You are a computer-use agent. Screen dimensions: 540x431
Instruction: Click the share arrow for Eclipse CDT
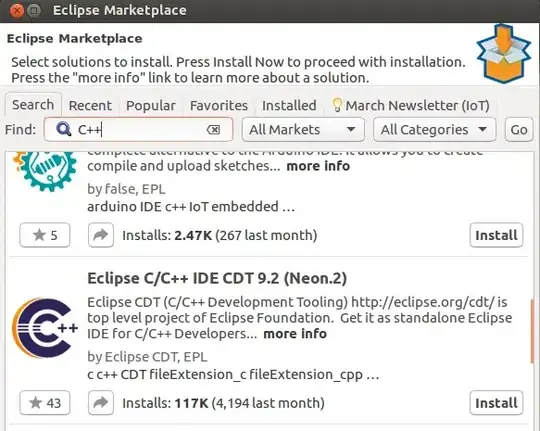[101, 403]
